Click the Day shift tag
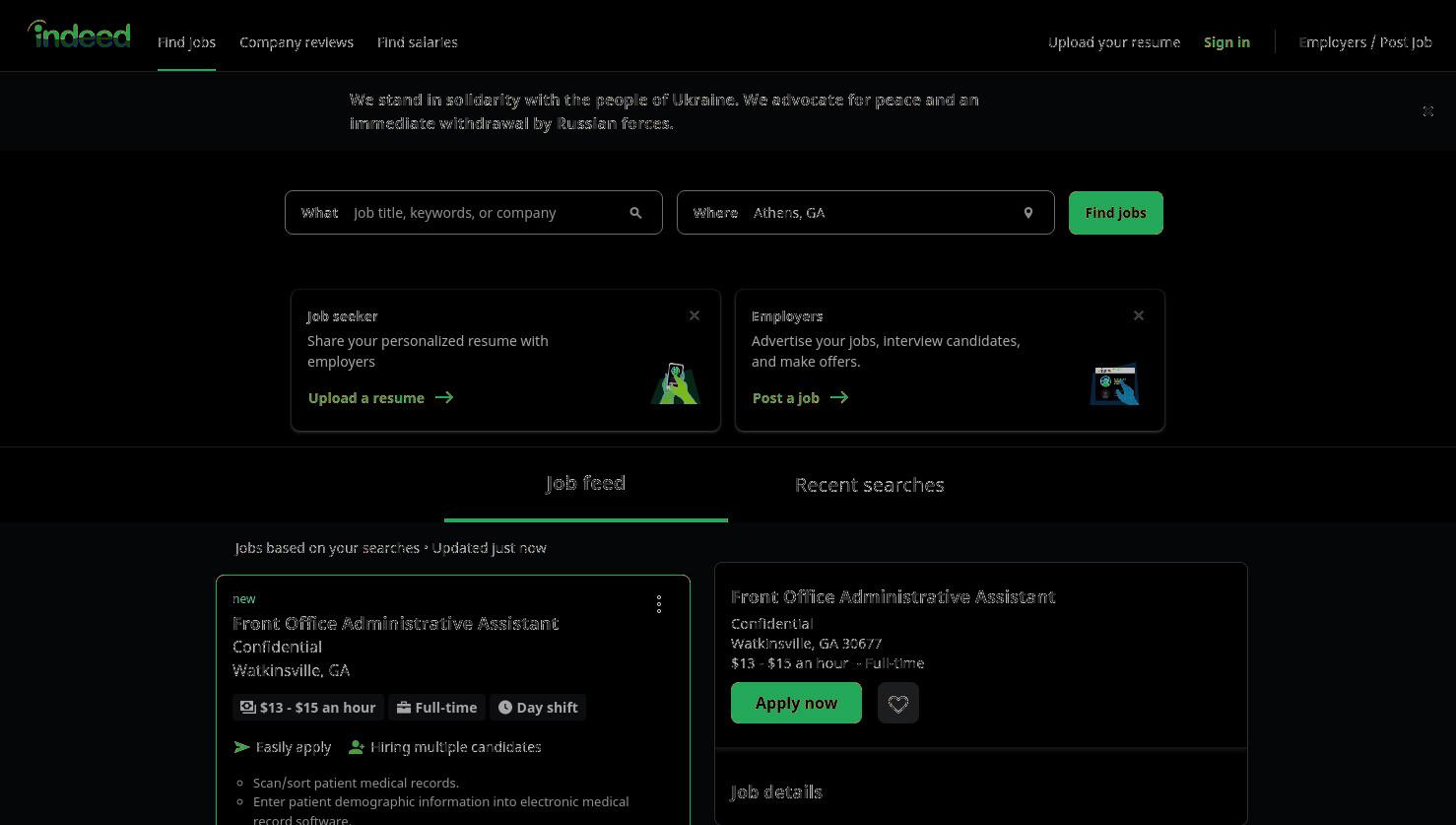The height and width of the screenshot is (825, 1456). 538,708
